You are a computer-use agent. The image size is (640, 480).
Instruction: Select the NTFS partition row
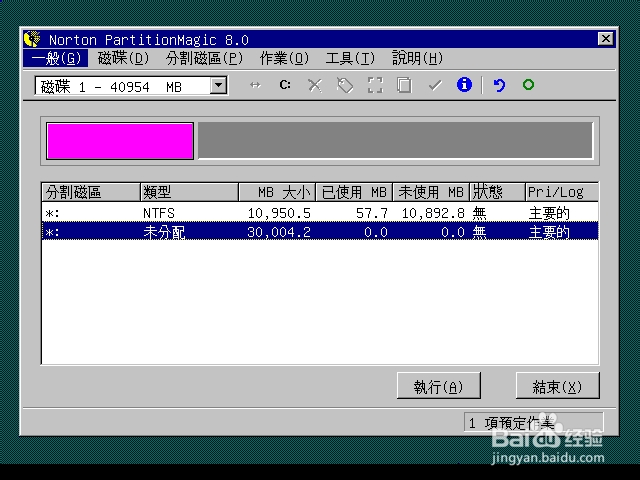point(320,213)
